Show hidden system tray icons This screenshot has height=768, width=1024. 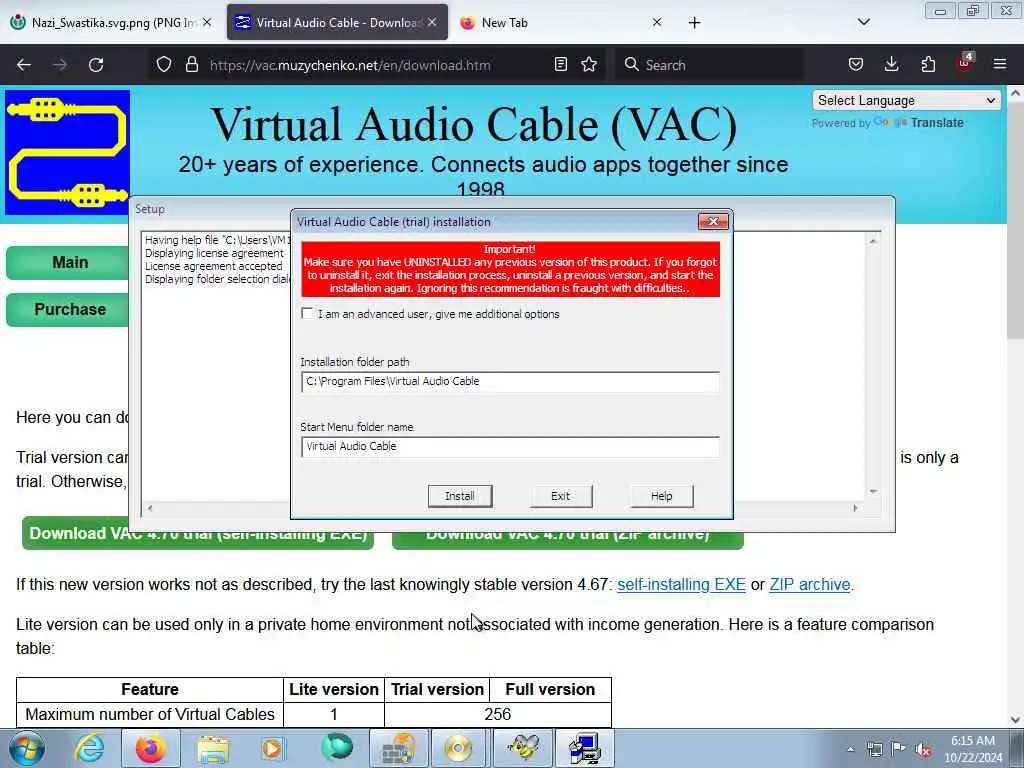tap(850, 749)
